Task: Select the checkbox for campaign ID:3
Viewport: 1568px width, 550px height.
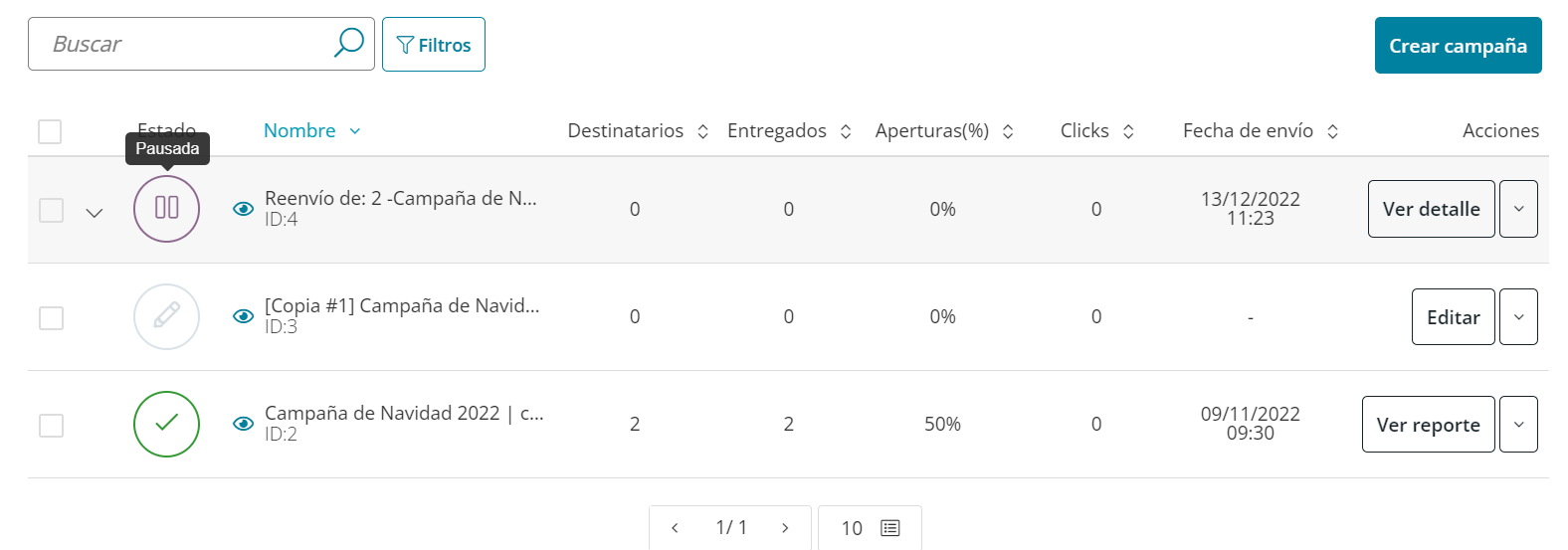Action: point(51,317)
